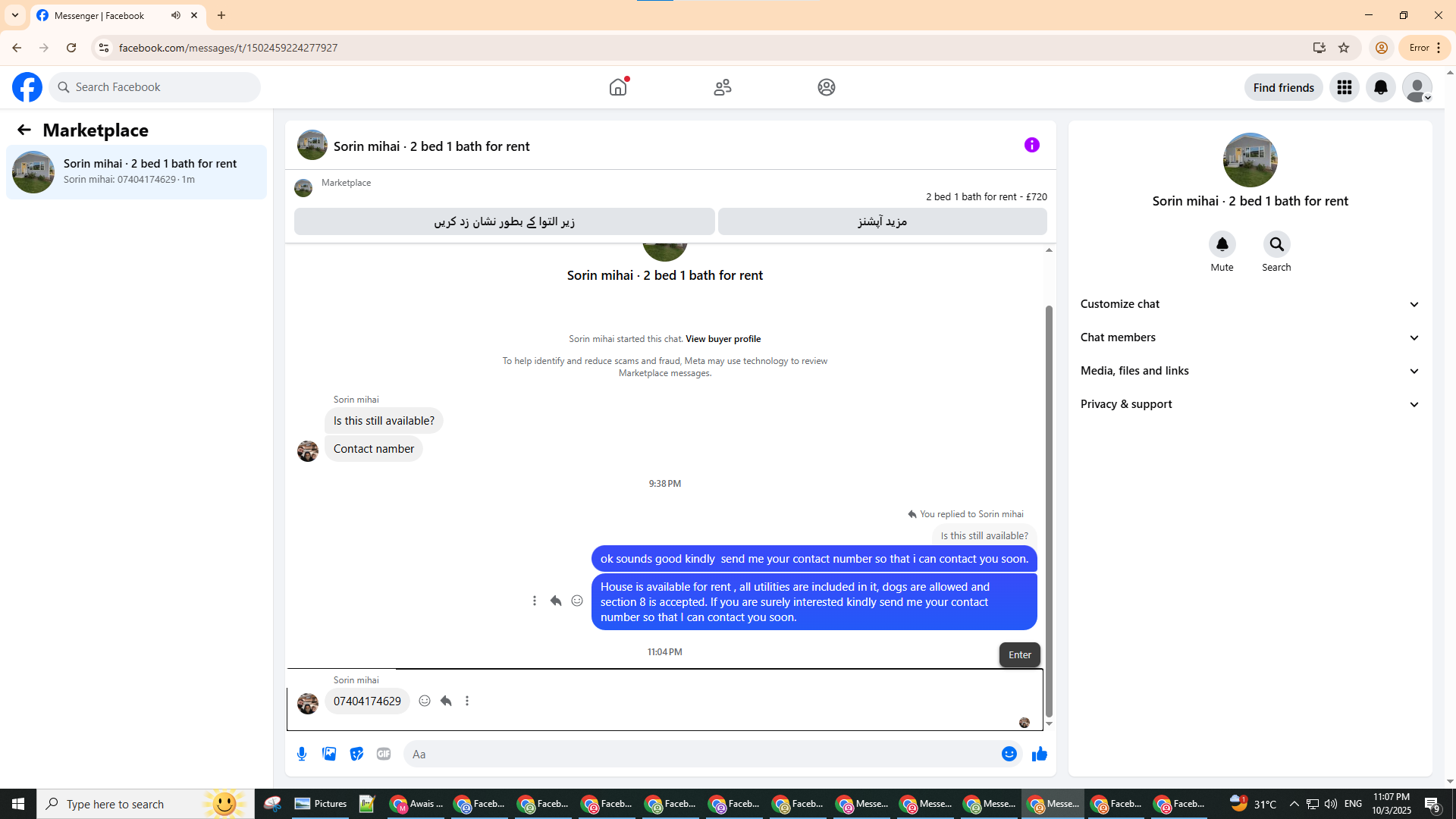
Task: Open the Sorin mihai conversation in list
Action: click(x=136, y=172)
